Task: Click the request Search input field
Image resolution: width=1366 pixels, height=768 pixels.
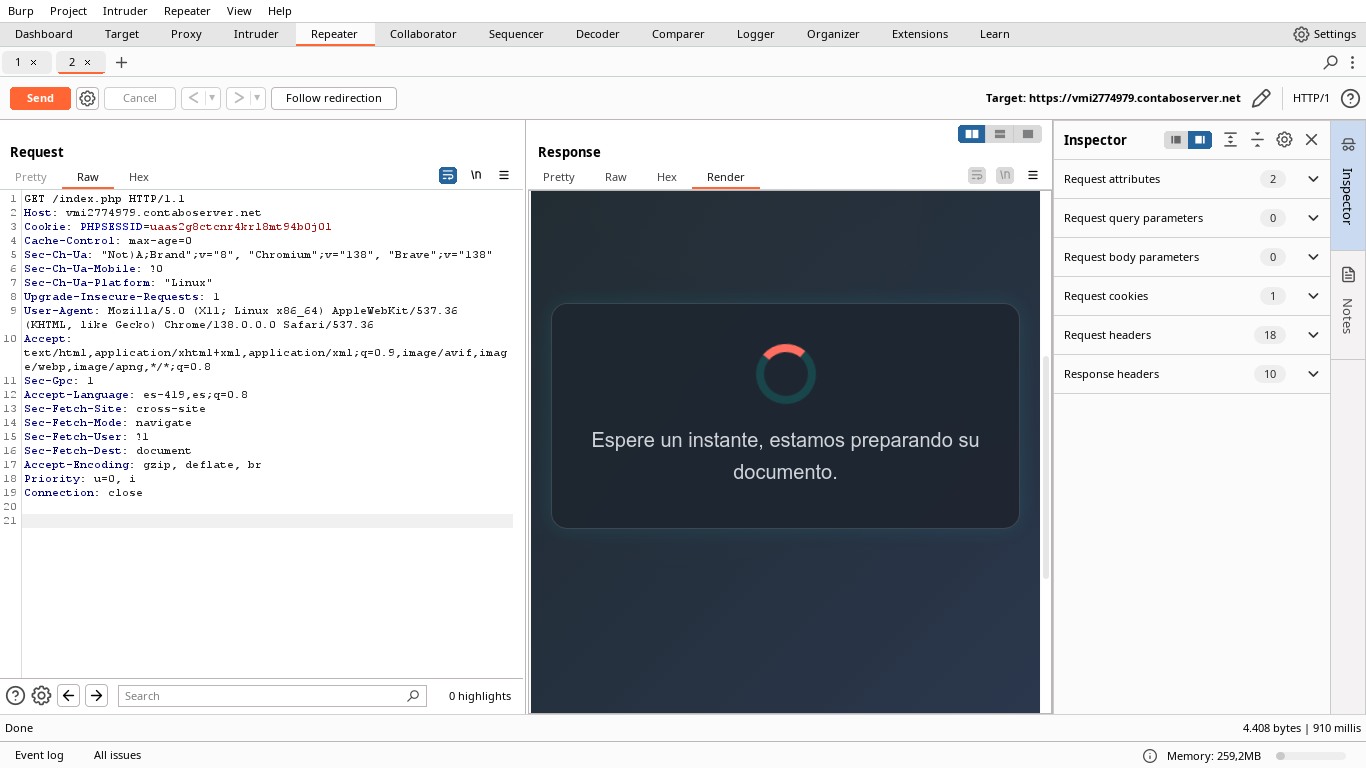Action: pos(265,696)
